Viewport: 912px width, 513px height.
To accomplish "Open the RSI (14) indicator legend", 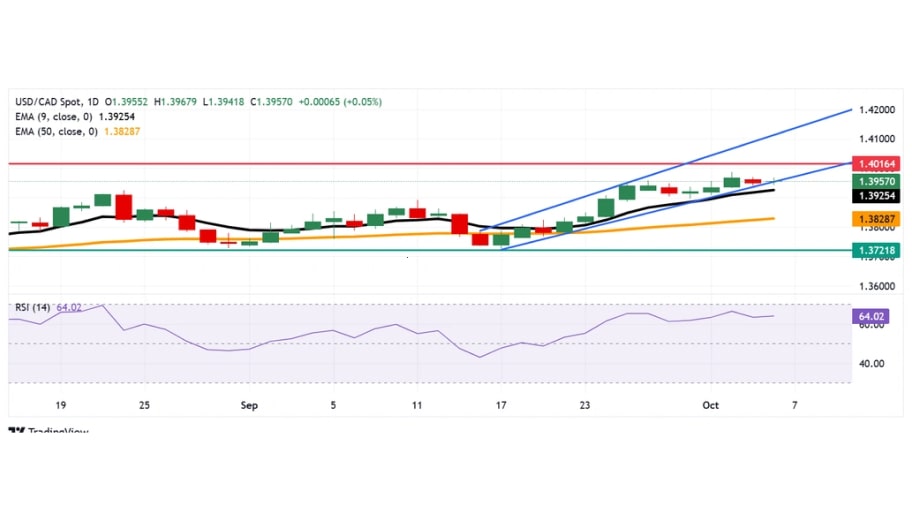I will click(32, 308).
